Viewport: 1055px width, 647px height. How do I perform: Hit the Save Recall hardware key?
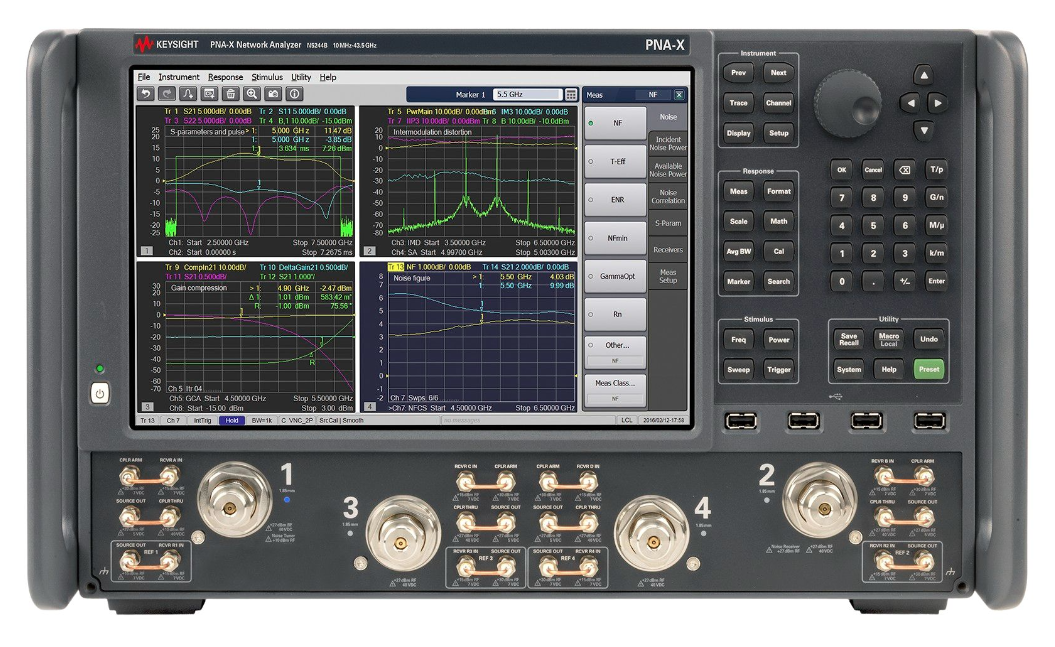click(848, 339)
